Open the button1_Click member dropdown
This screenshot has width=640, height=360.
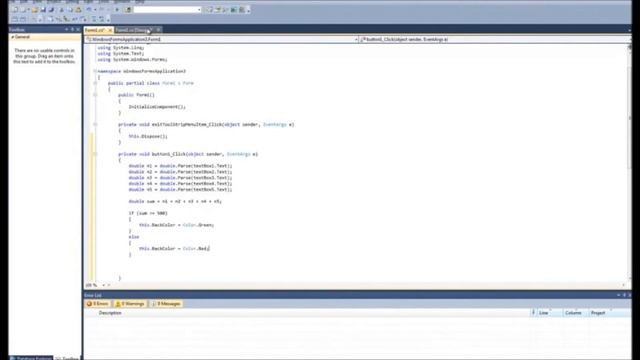[x=496, y=39]
